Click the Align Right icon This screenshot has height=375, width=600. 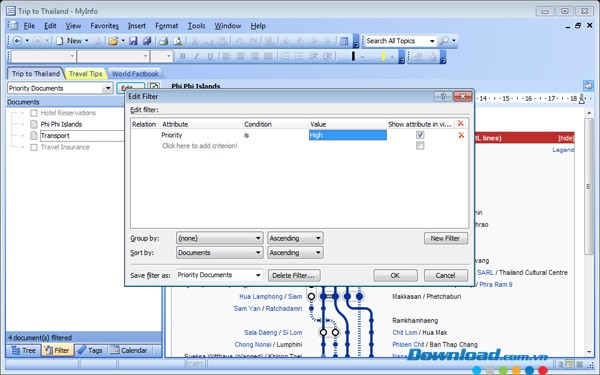[x=254, y=56]
